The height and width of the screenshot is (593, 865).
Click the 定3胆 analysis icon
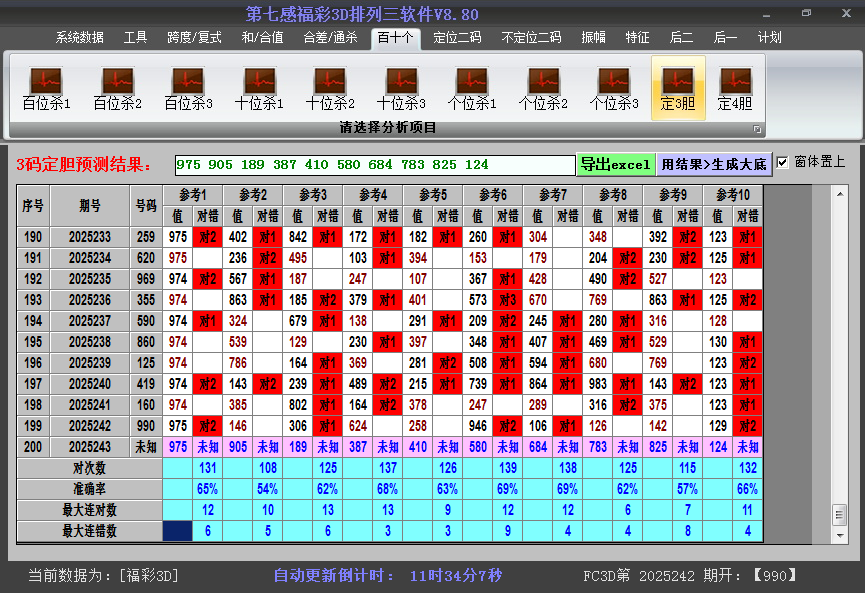click(678, 88)
